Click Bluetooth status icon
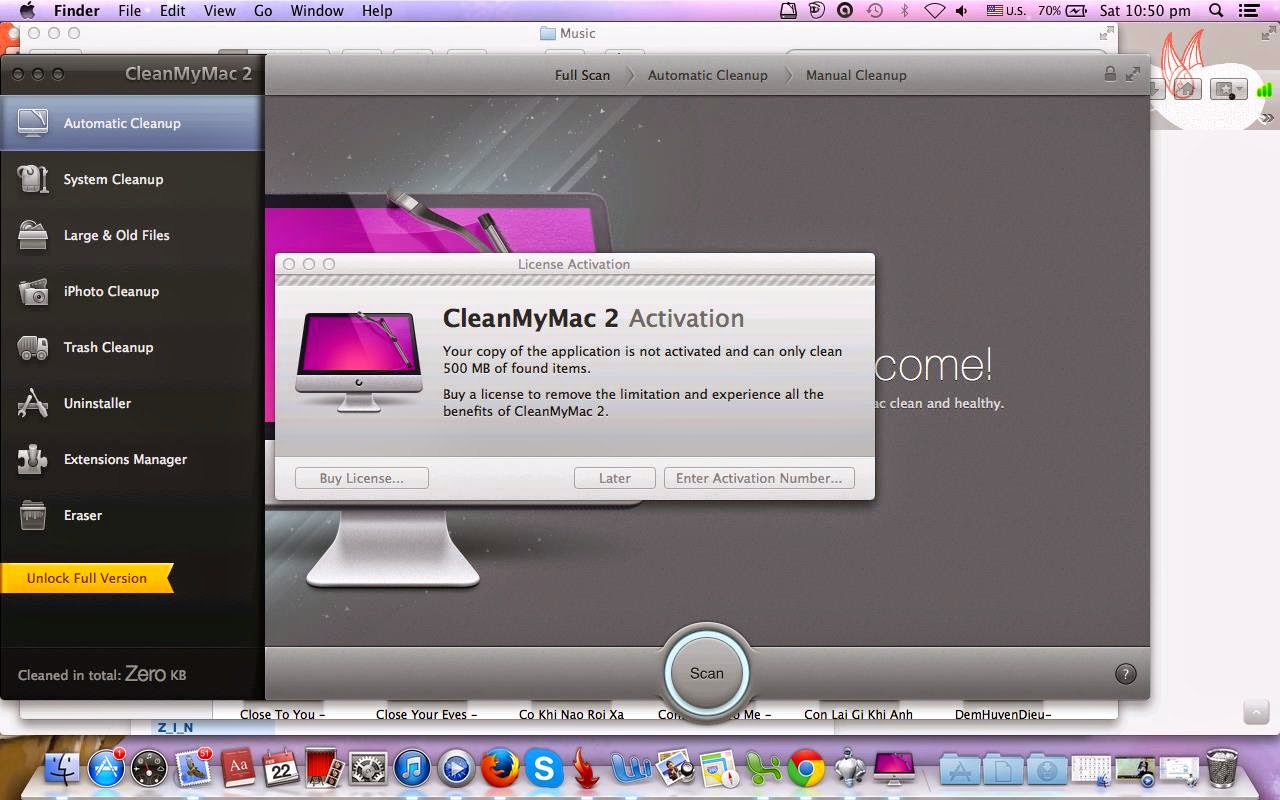 pos(905,11)
